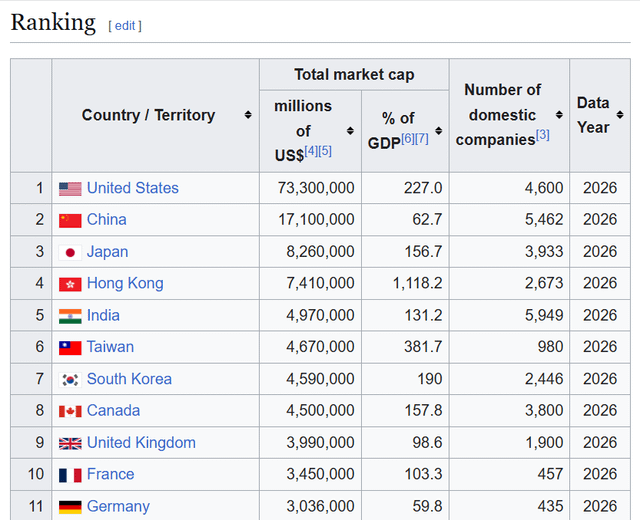Follow the Hong Kong link

coord(125,283)
